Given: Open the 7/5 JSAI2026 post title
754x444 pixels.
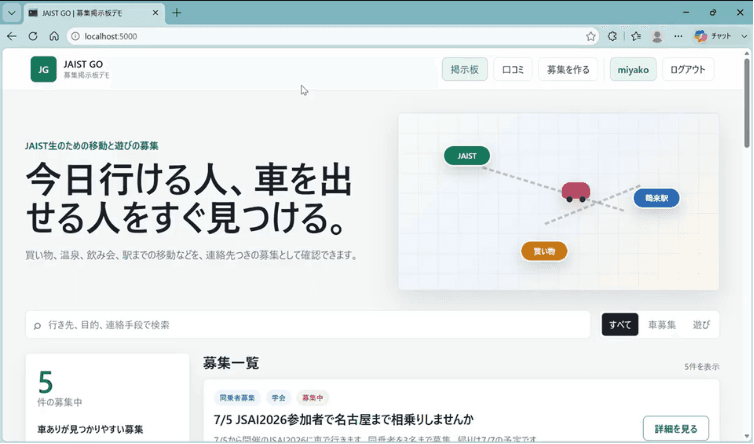Looking at the screenshot, I should pyautogui.click(x=343, y=419).
